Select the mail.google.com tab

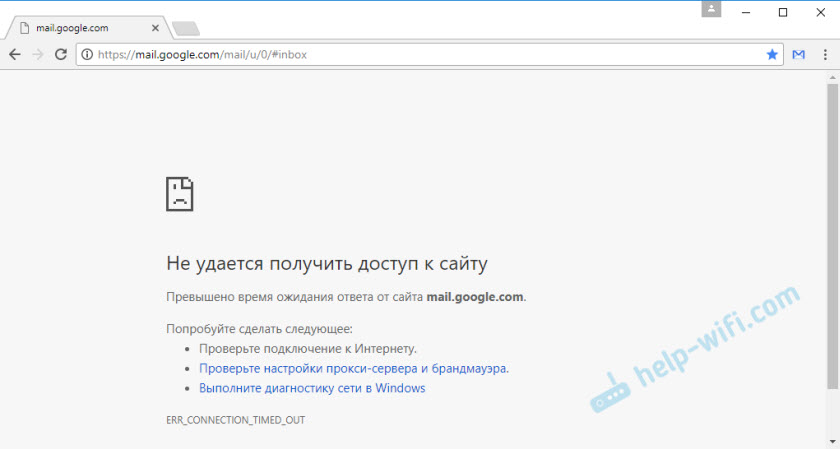[x=88, y=28]
